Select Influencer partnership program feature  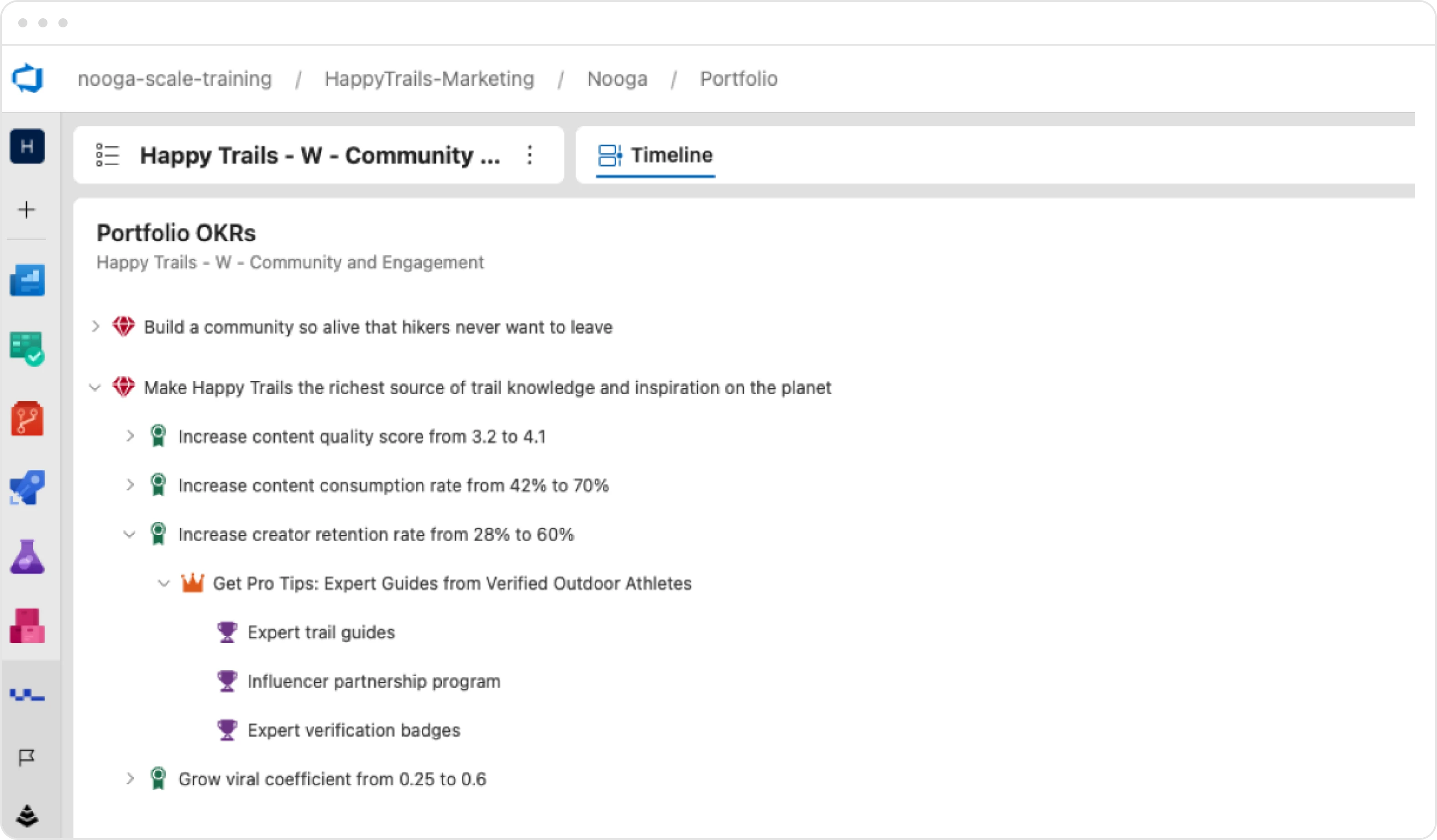[x=374, y=682]
